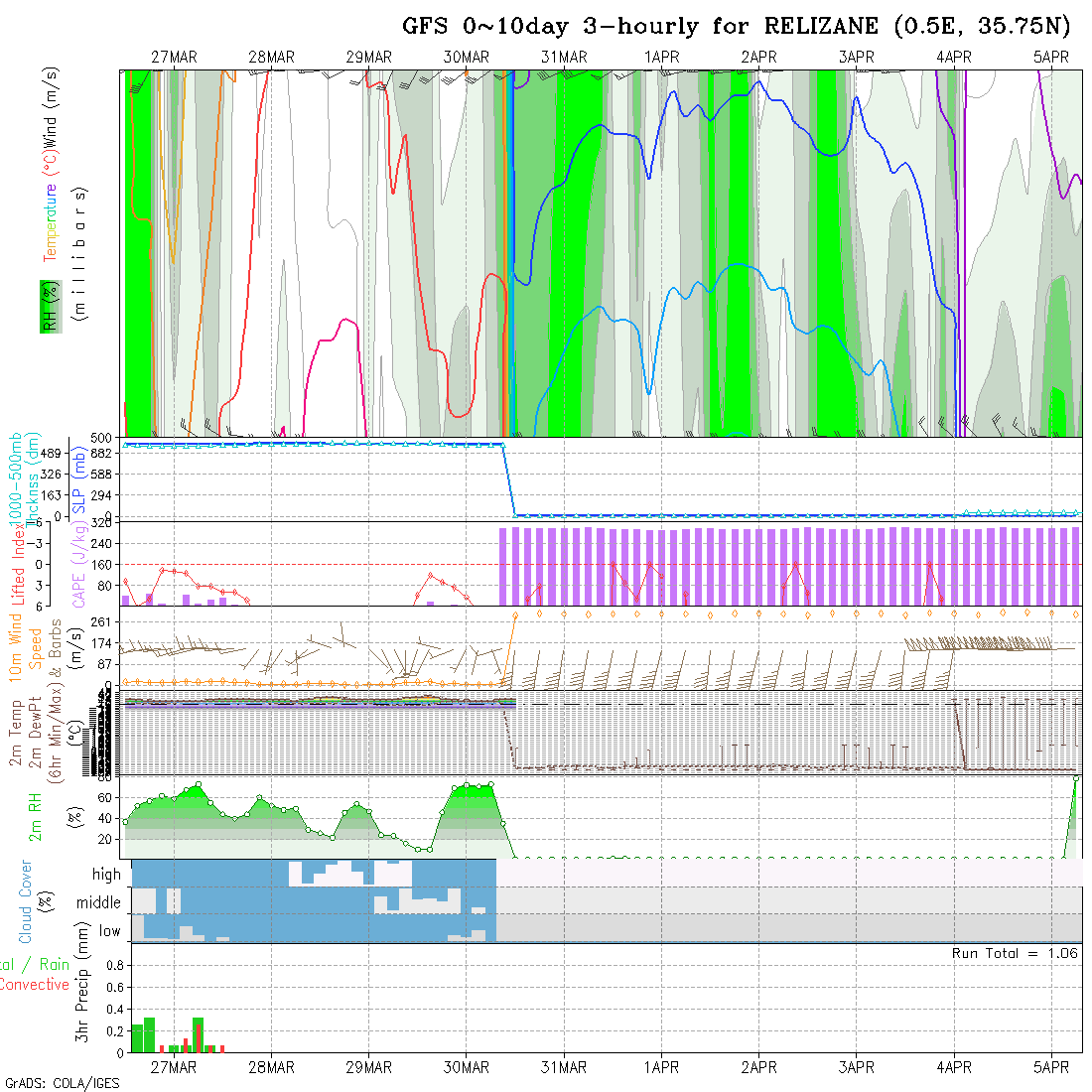Click the 1APR date label on bottom axis
Image resolution: width=1092 pixels, height=1092 pixels.
click(661, 1067)
